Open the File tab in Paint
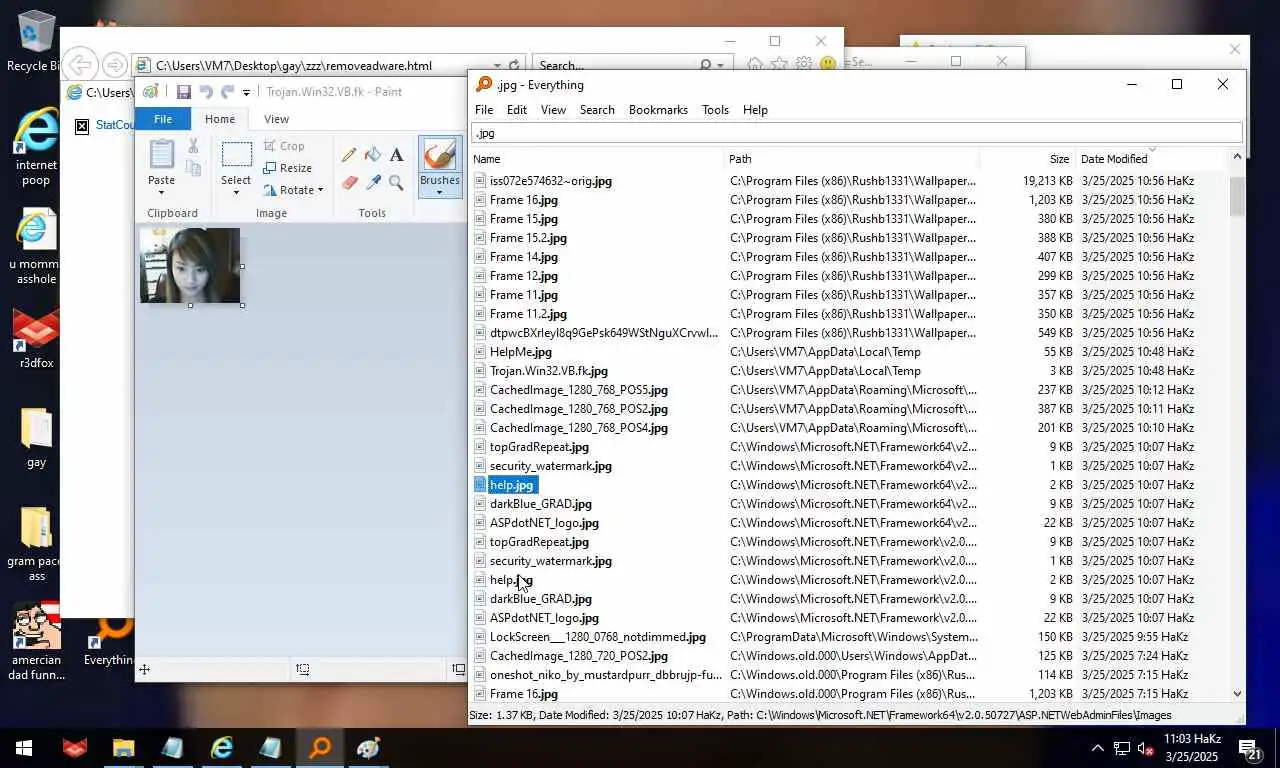 (163, 119)
